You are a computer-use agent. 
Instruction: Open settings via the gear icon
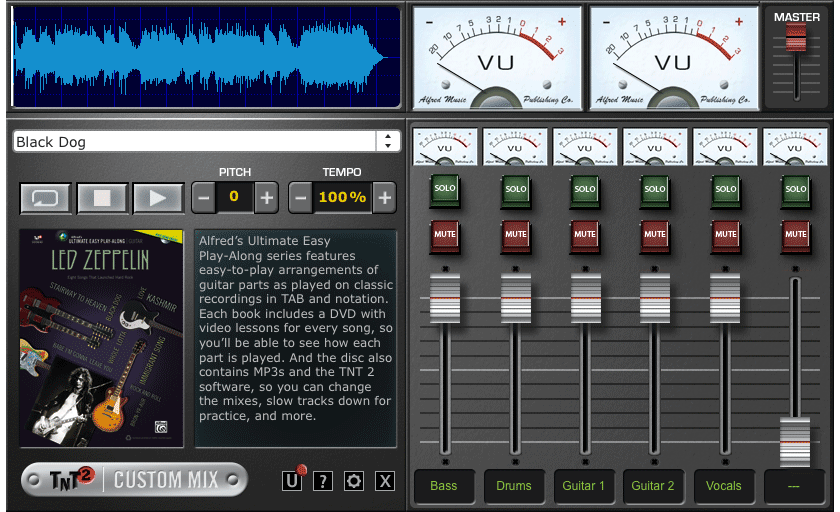[353, 481]
